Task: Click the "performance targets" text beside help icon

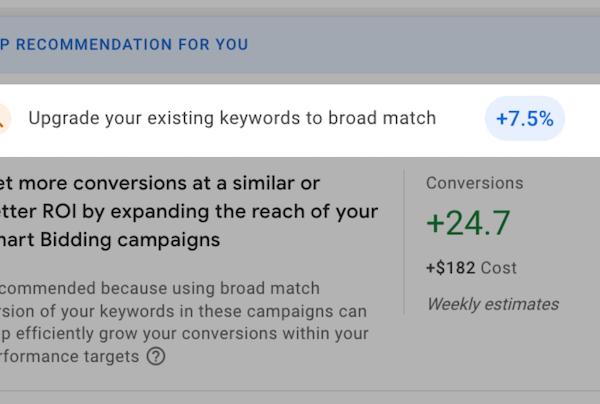Action: [70, 356]
